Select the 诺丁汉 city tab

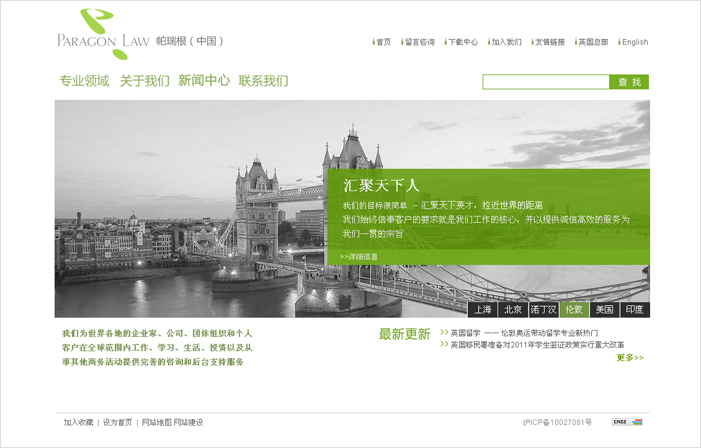[543, 309]
